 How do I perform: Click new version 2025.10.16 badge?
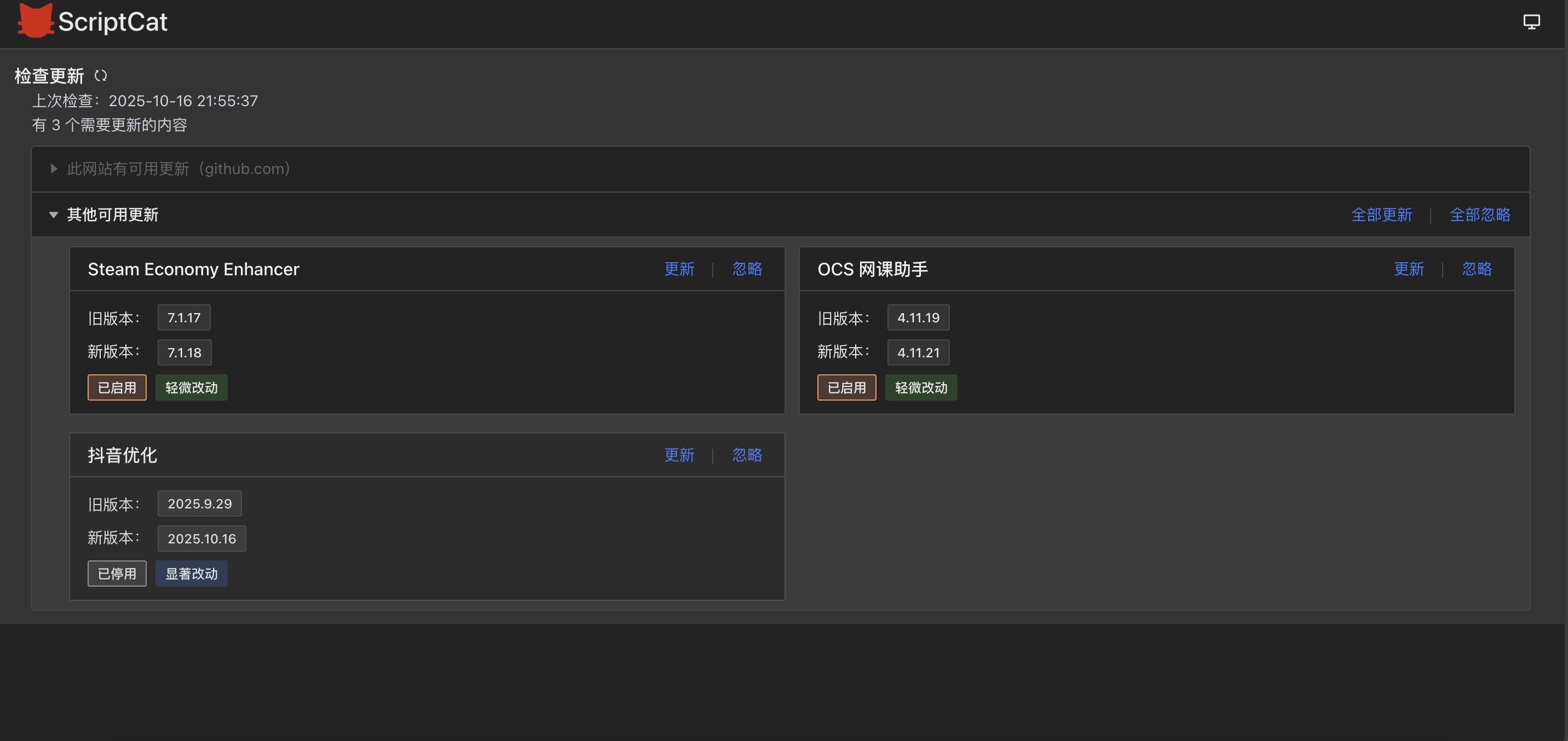[201, 539]
